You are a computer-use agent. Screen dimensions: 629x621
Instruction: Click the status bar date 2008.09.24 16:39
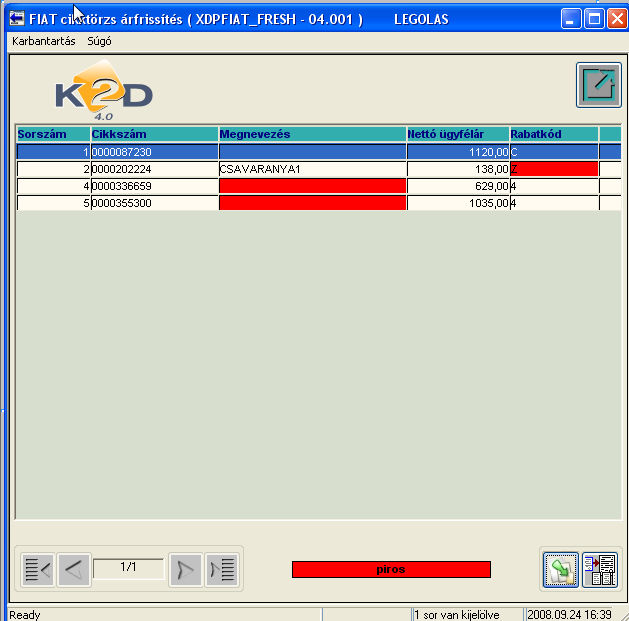point(569,615)
